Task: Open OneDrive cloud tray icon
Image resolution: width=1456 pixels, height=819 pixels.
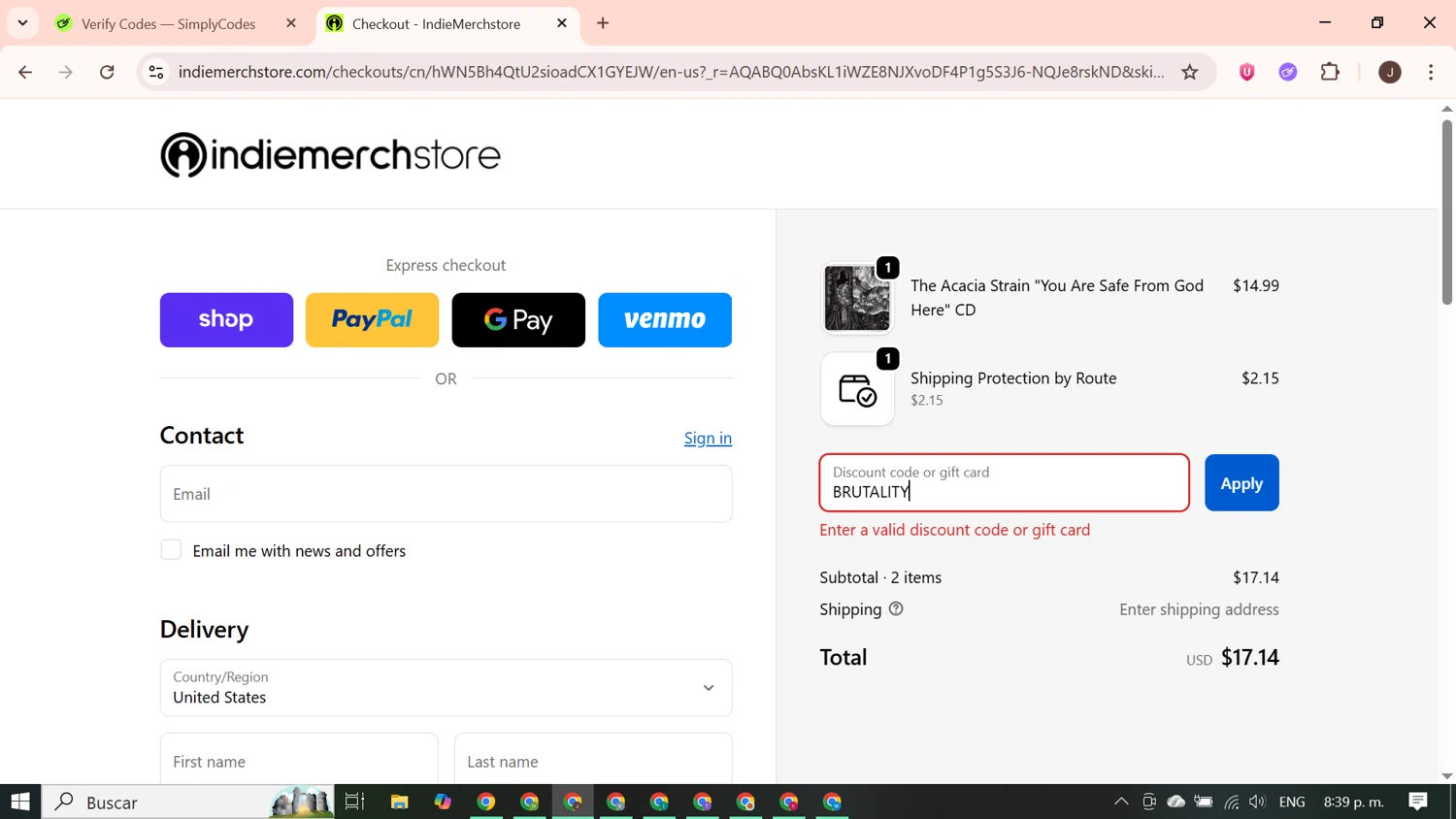Action: [x=1176, y=802]
